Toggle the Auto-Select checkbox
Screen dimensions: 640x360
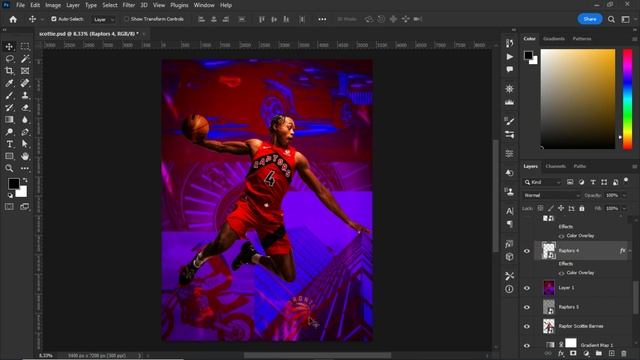(x=53, y=19)
